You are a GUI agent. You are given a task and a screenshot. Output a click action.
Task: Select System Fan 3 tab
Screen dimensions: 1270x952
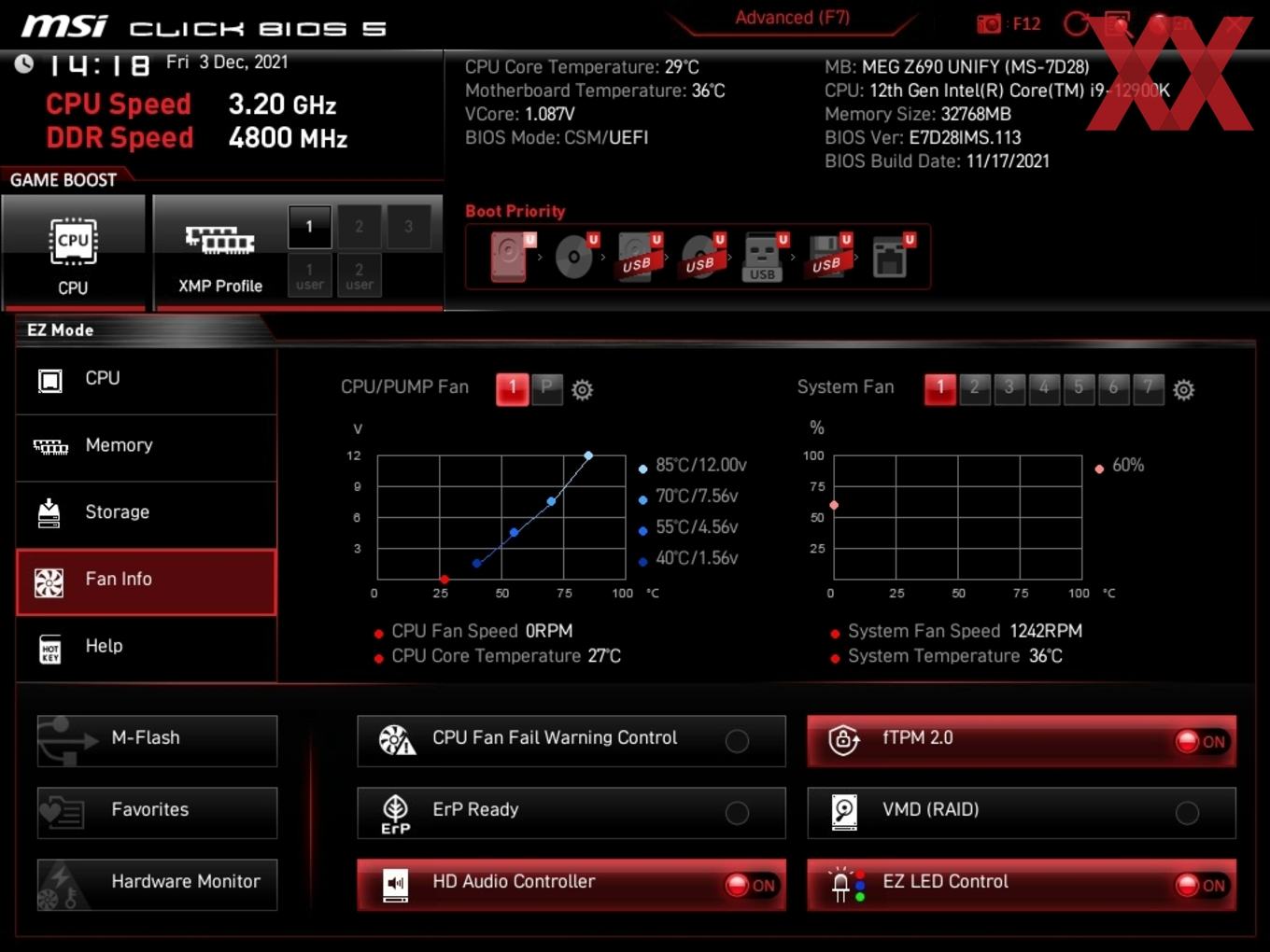1009,388
